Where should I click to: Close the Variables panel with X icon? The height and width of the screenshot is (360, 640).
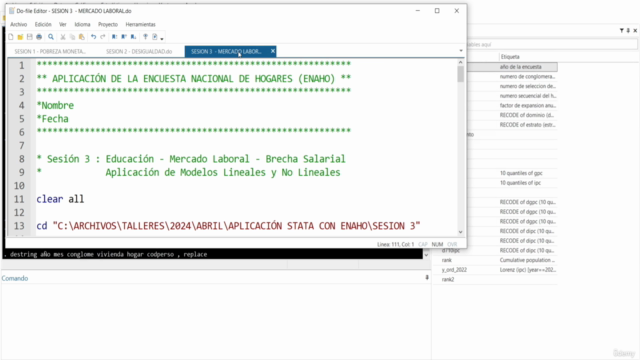click(635, 31)
